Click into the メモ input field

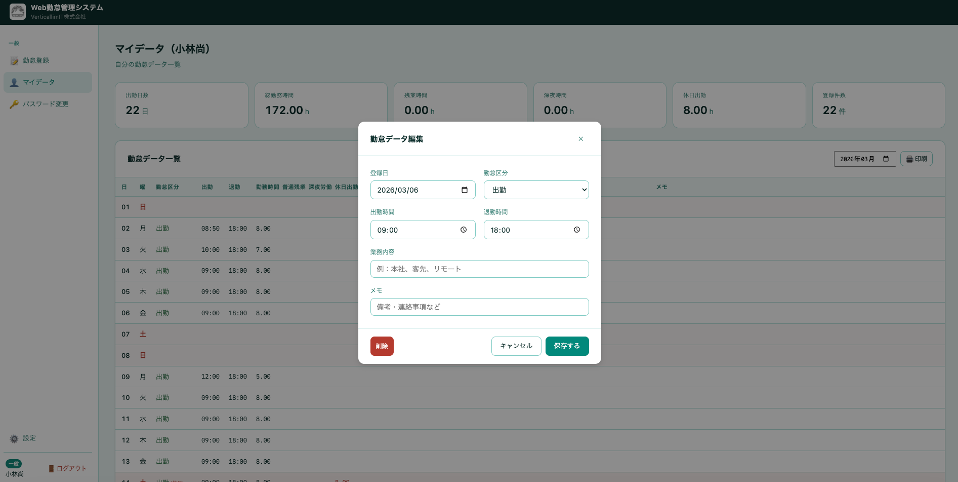pos(479,307)
